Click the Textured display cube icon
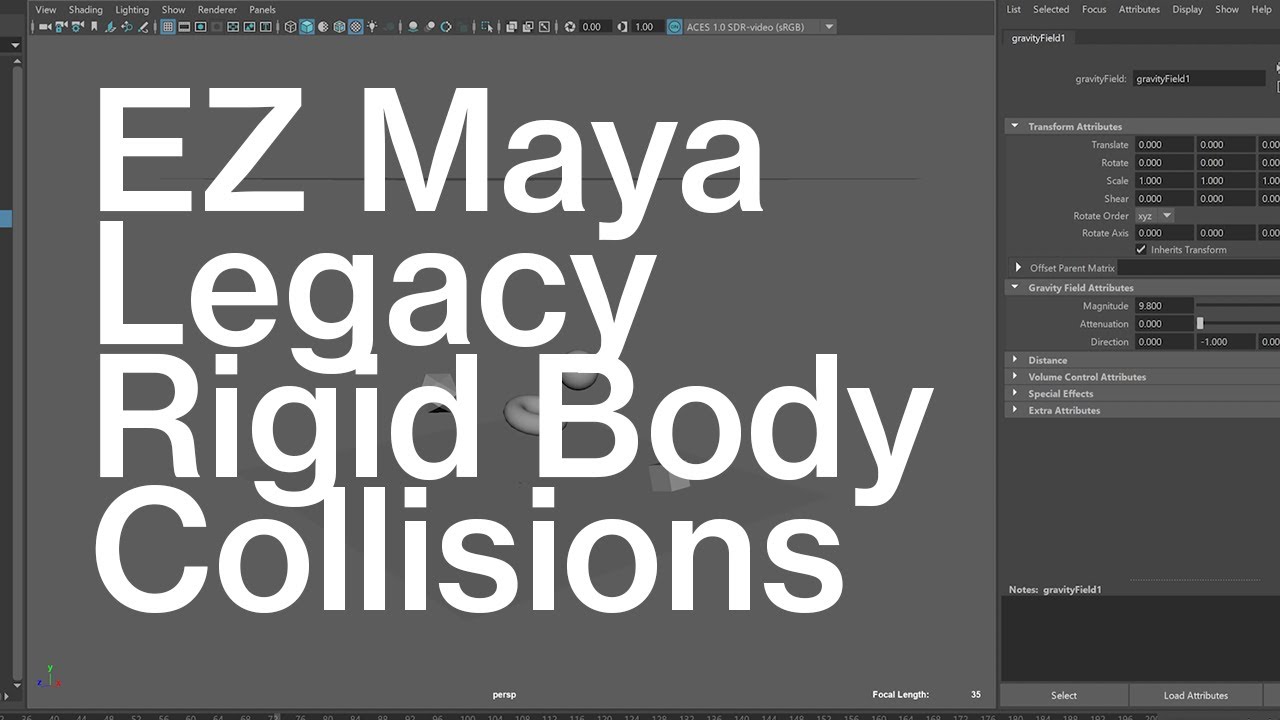This screenshot has width=1280, height=720. coord(356,27)
